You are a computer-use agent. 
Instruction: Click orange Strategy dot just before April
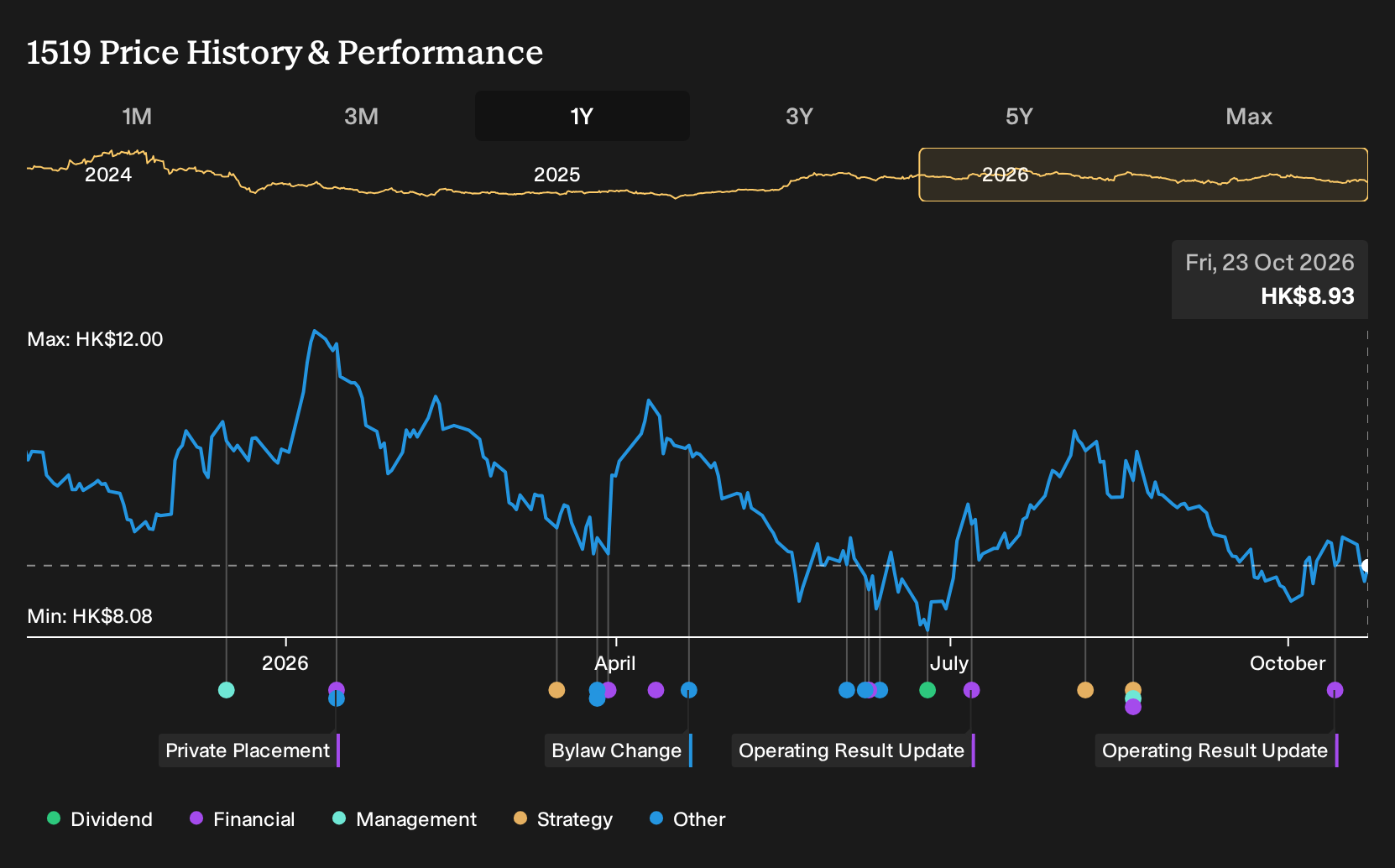pyautogui.click(x=556, y=690)
